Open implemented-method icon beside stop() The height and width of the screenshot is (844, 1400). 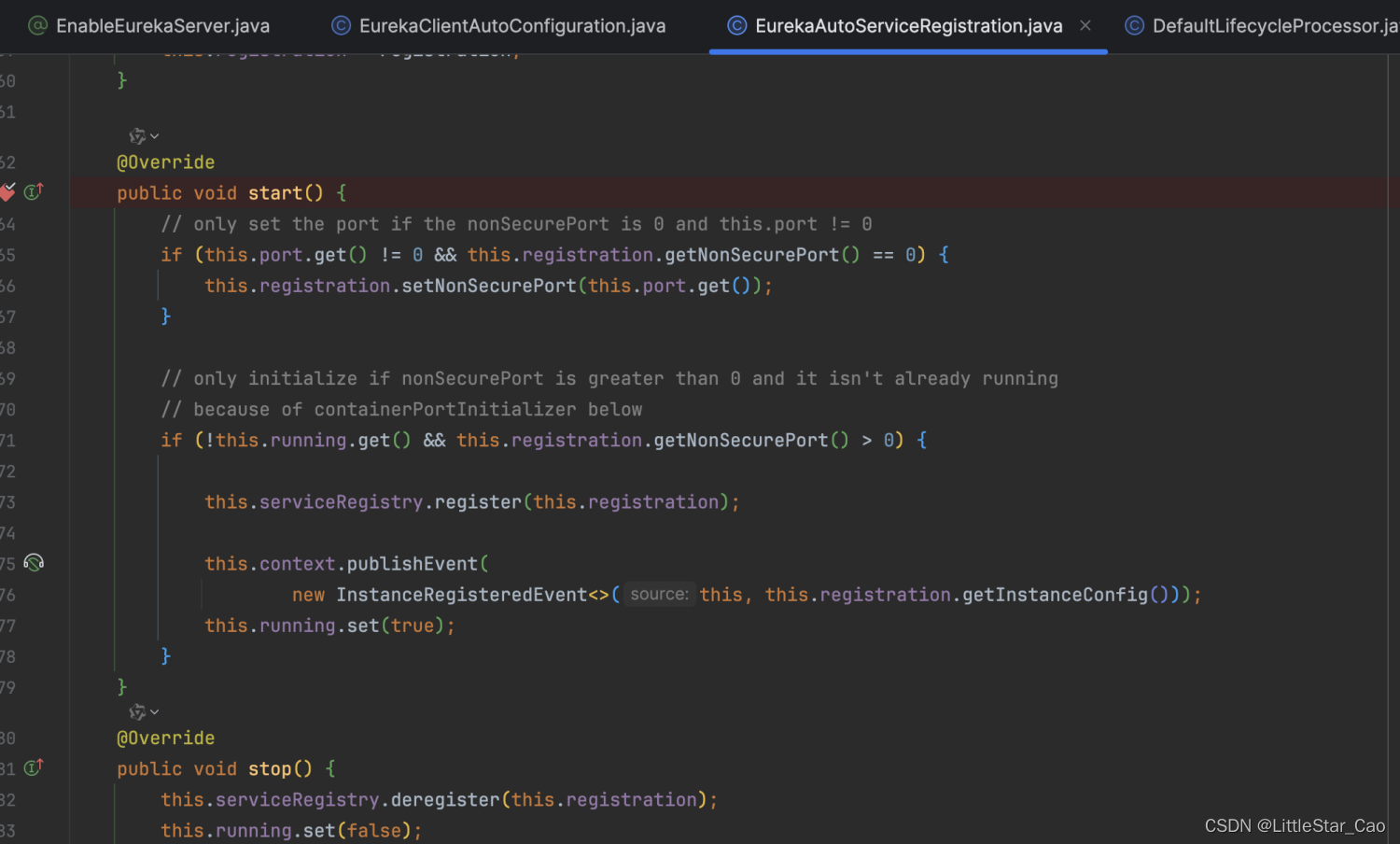(x=34, y=768)
